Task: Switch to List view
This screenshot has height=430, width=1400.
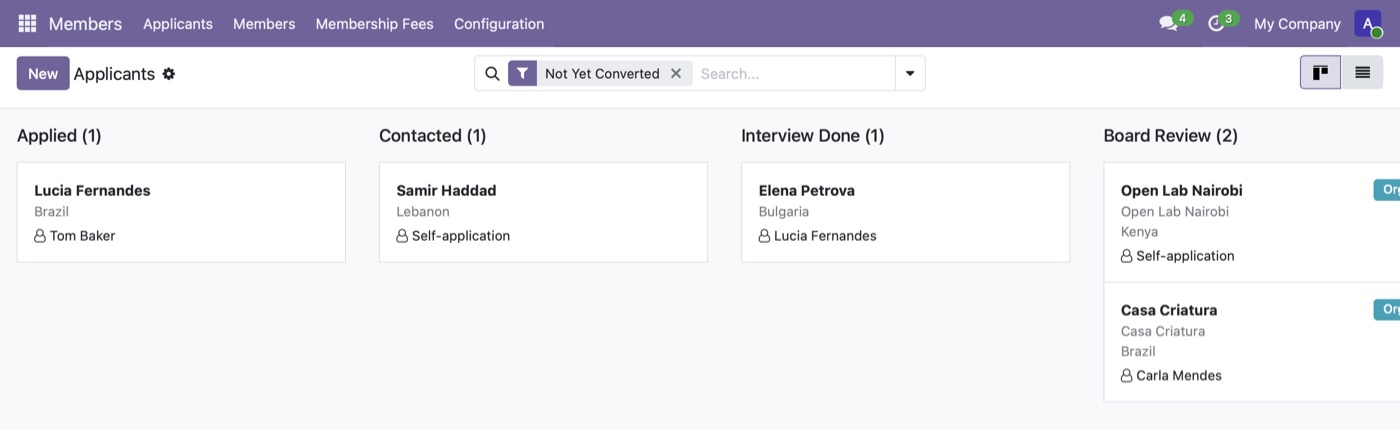Action: [1362, 73]
